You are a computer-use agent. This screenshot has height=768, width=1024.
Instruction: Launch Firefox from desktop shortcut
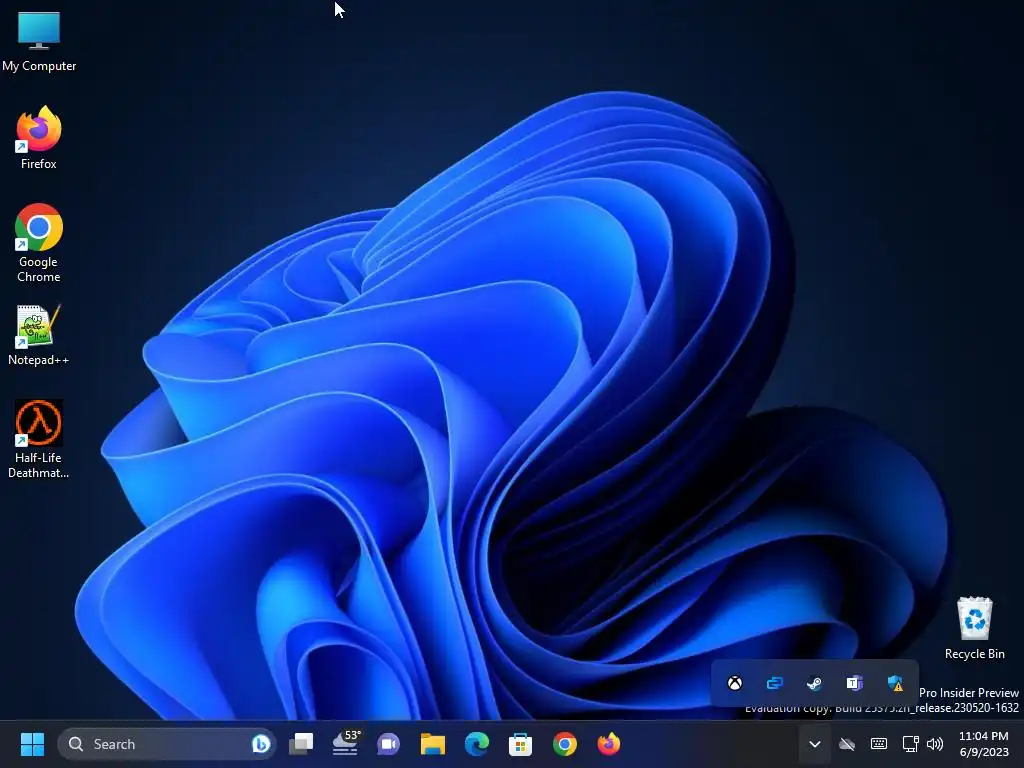pos(39,138)
